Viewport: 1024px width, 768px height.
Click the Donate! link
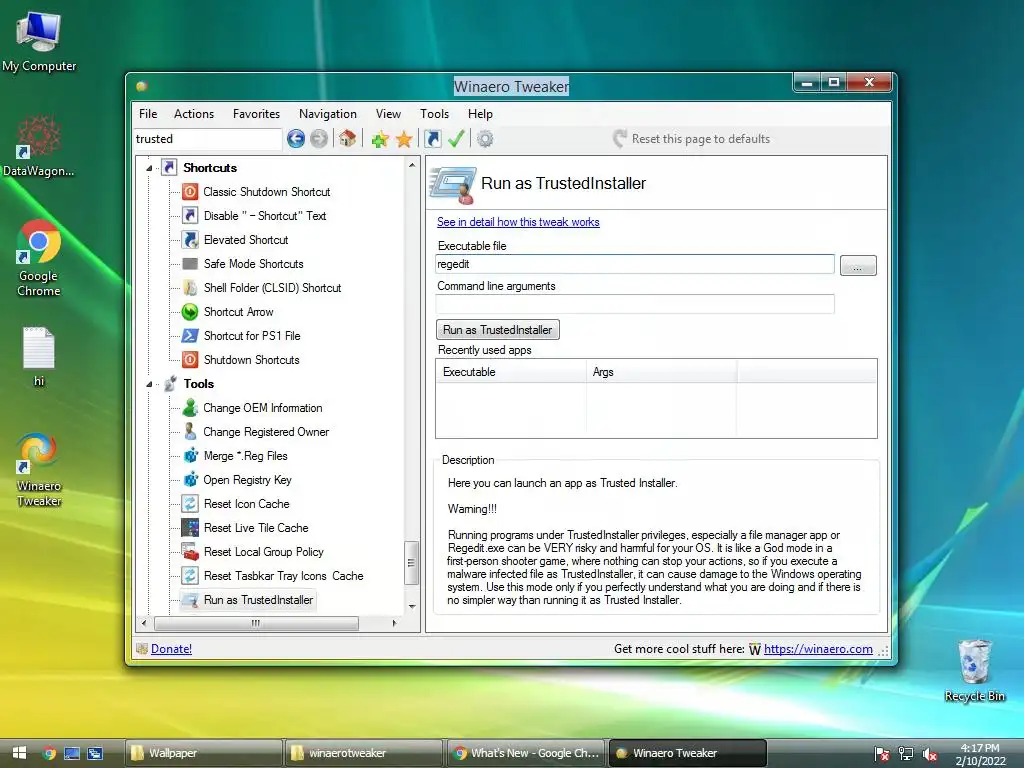tap(171, 648)
